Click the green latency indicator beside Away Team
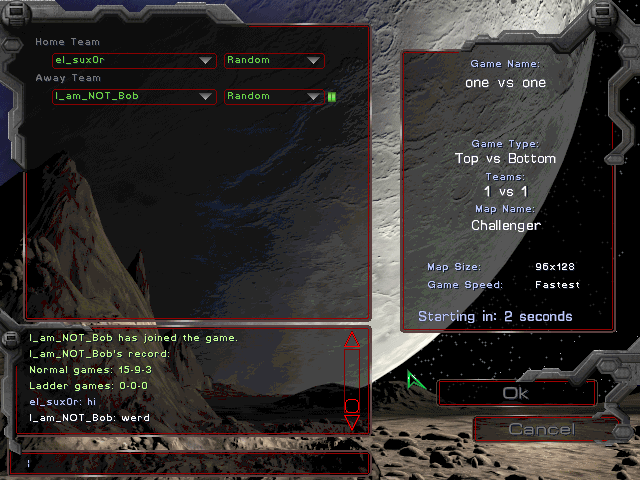The image size is (640, 480). 331,97
